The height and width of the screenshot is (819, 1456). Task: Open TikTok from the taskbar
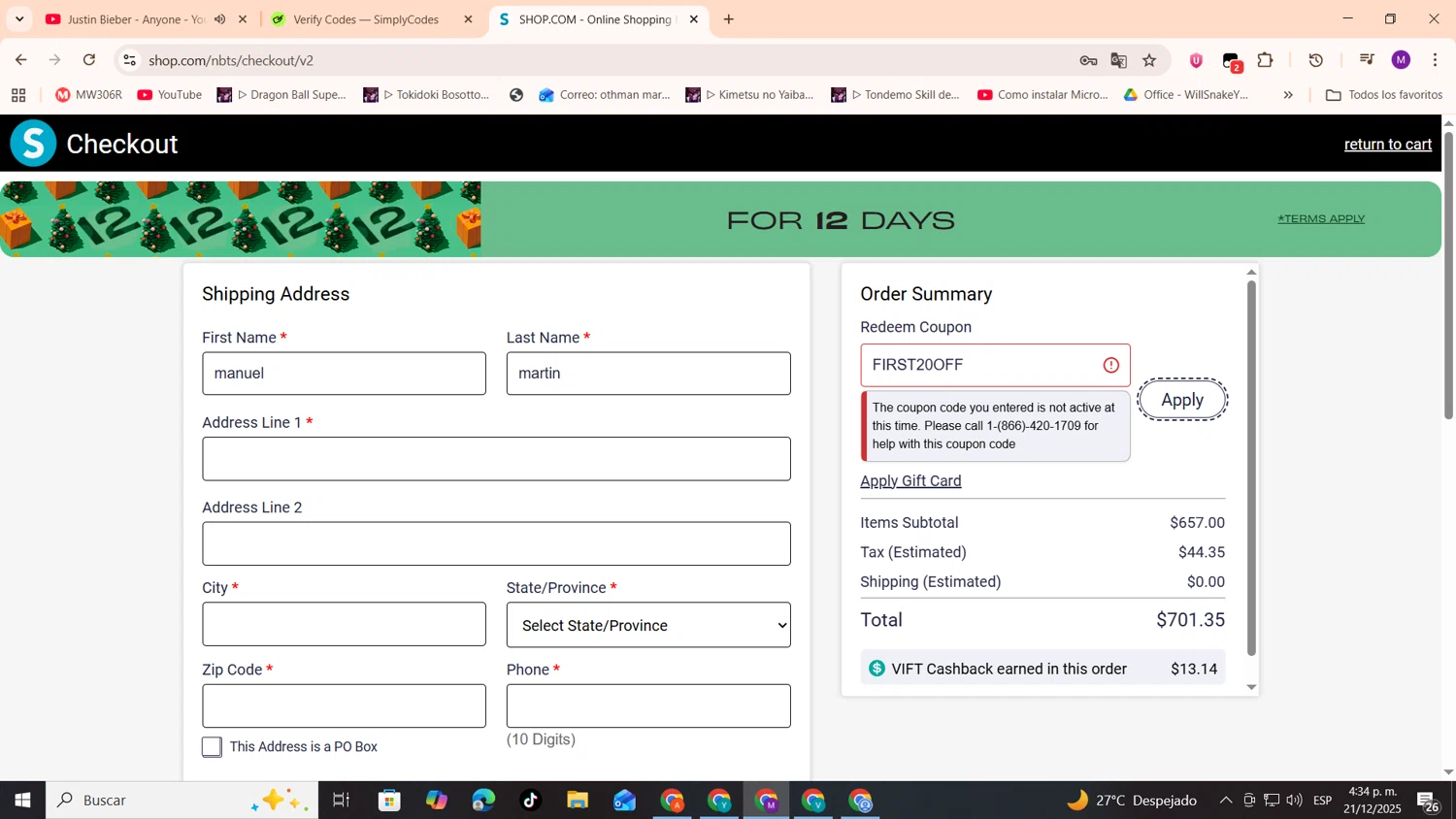[x=530, y=801]
